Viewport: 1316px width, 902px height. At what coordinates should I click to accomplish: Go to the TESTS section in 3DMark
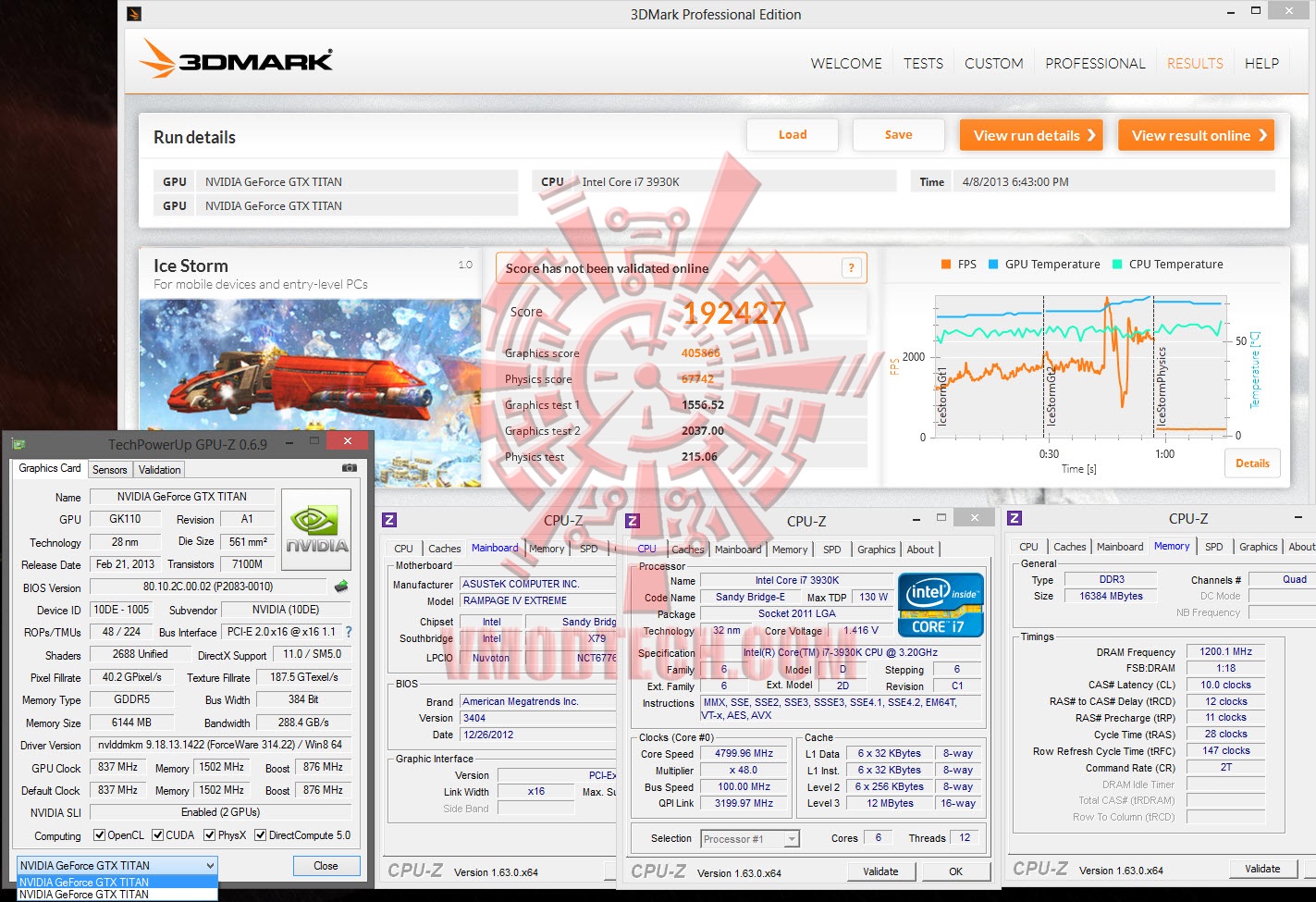(x=924, y=64)
